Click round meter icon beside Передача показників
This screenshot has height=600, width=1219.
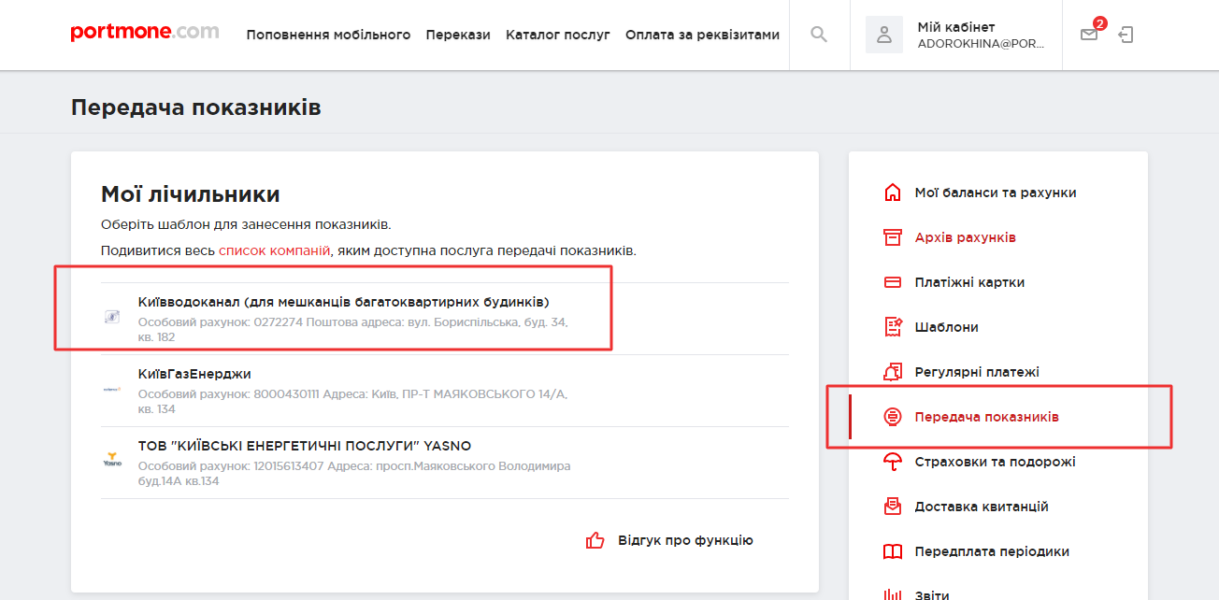coord(893,417)
